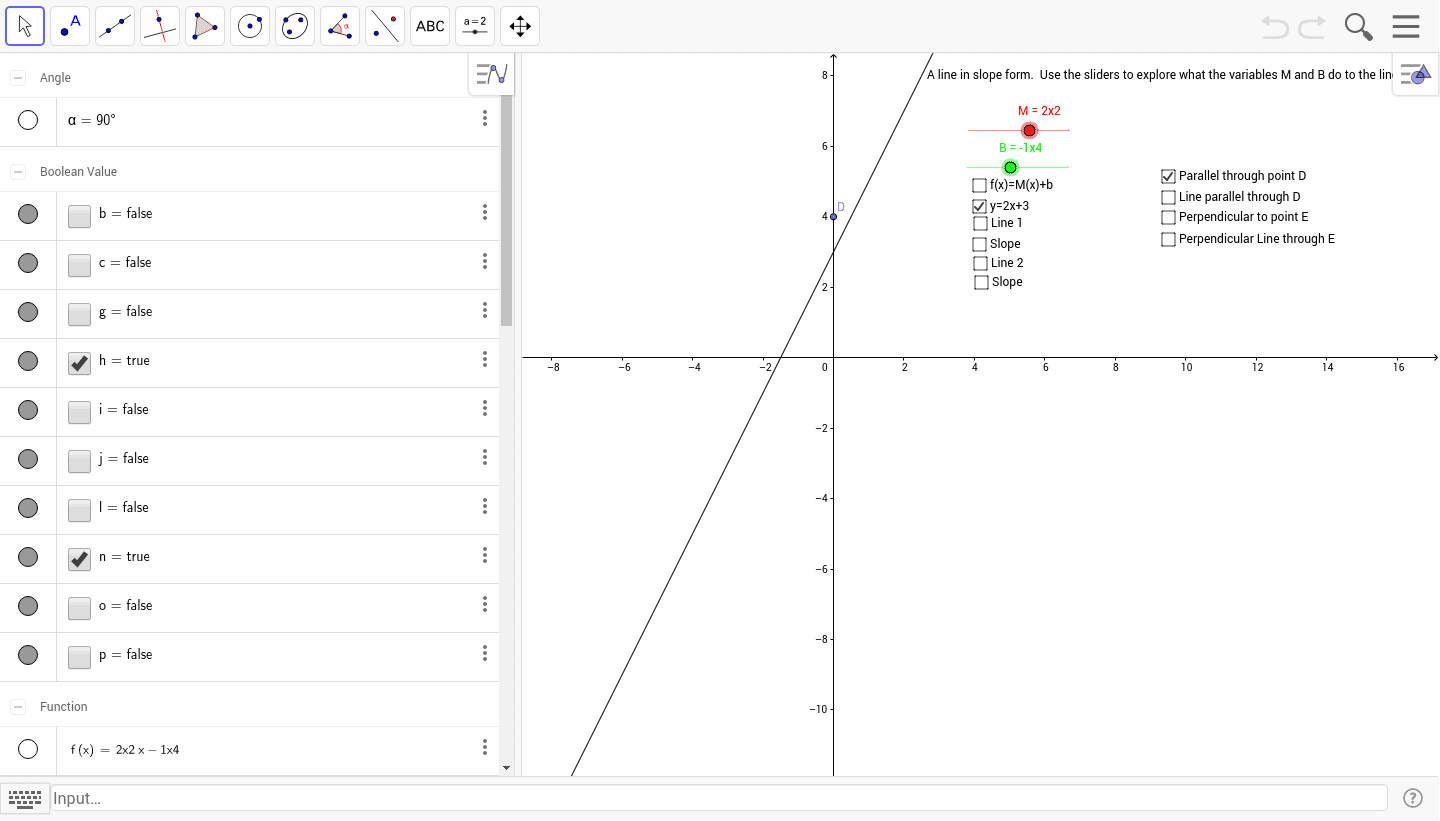
Task: Click the 'A line in slope form' description text
Action: point(1160,75)
